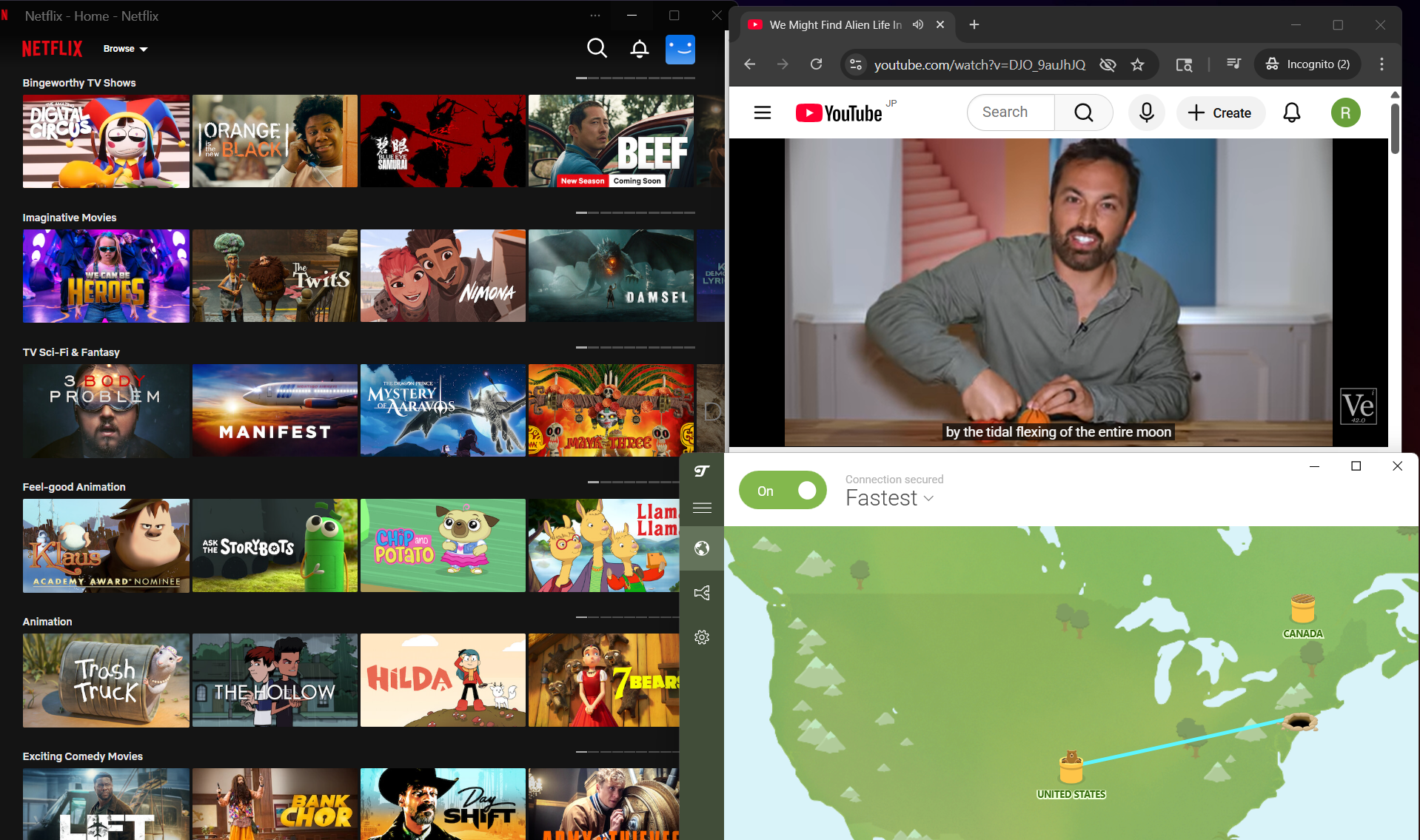Open site information icon in address bar
Image resolution: width=1420 pixels, height=840 pixels.
pyautogui.click(x=856, y=64)
